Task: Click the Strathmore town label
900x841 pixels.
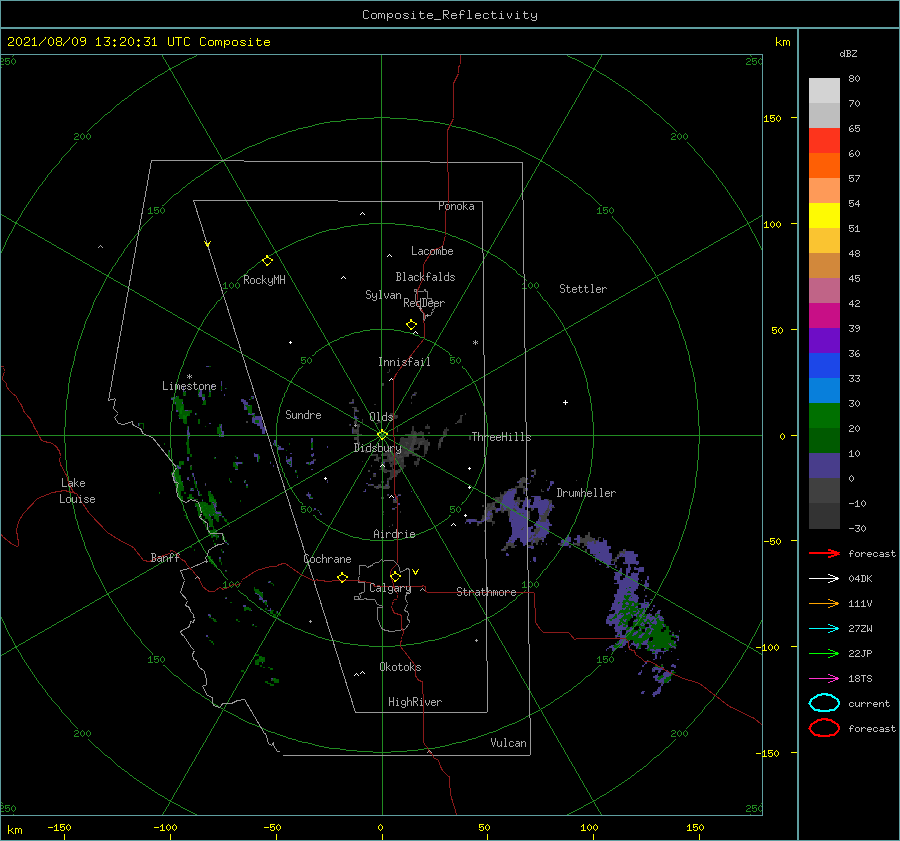Action: pyautogui.click(x=486, y=592)
